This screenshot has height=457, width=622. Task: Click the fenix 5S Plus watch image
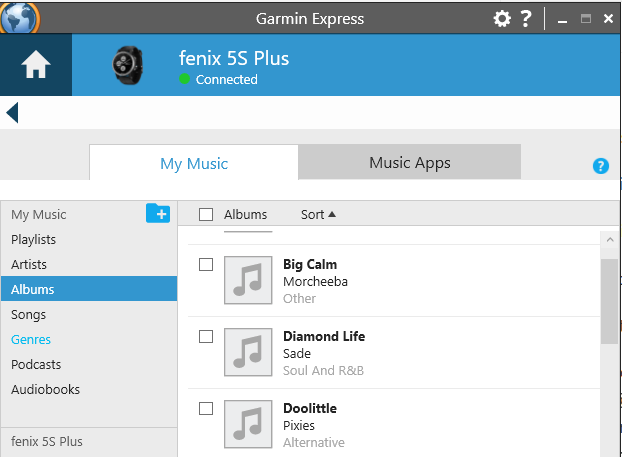pyautogui.click(x=128, y=67)
